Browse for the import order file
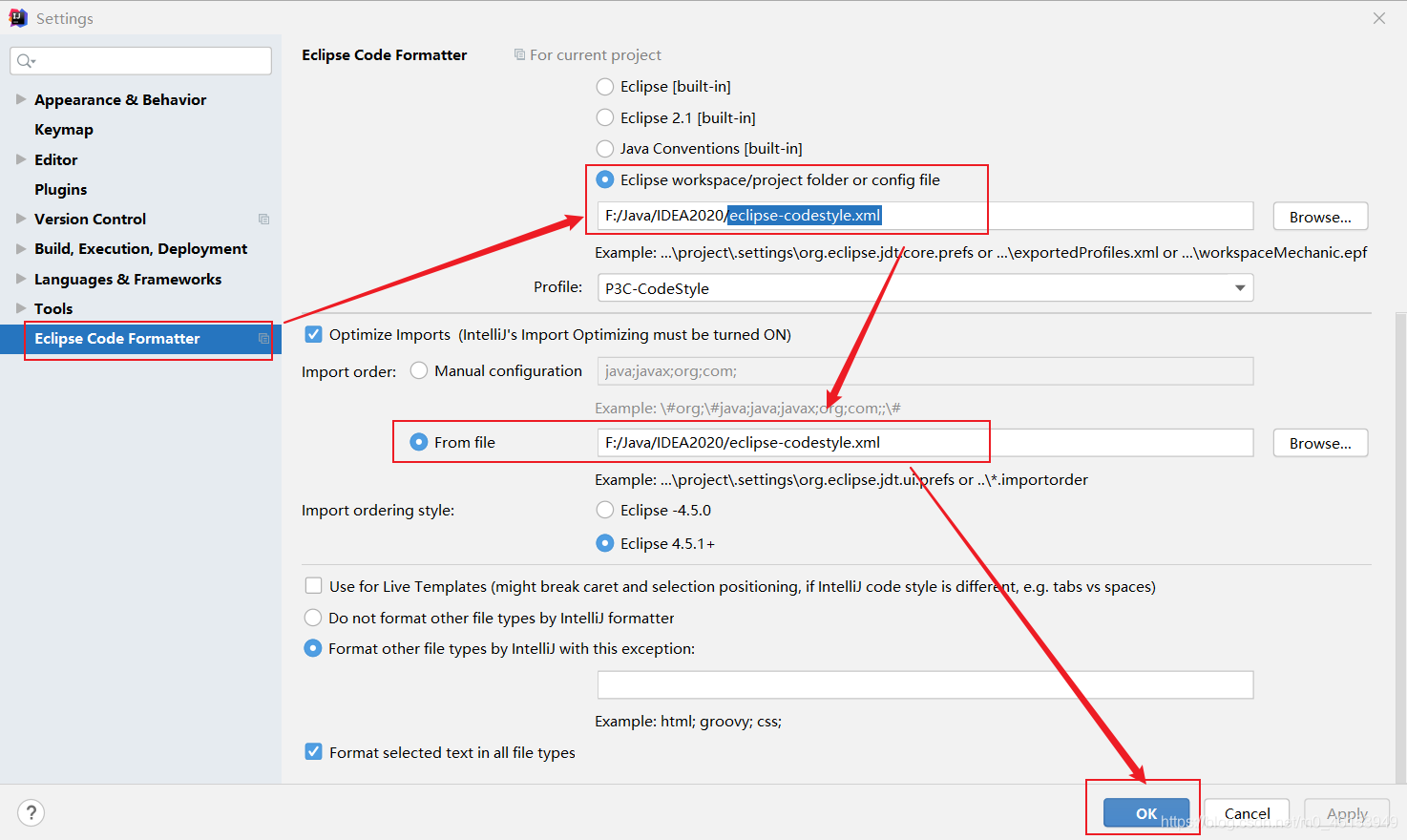Viewport: 1407px width, 840px height. [1320, 443]
